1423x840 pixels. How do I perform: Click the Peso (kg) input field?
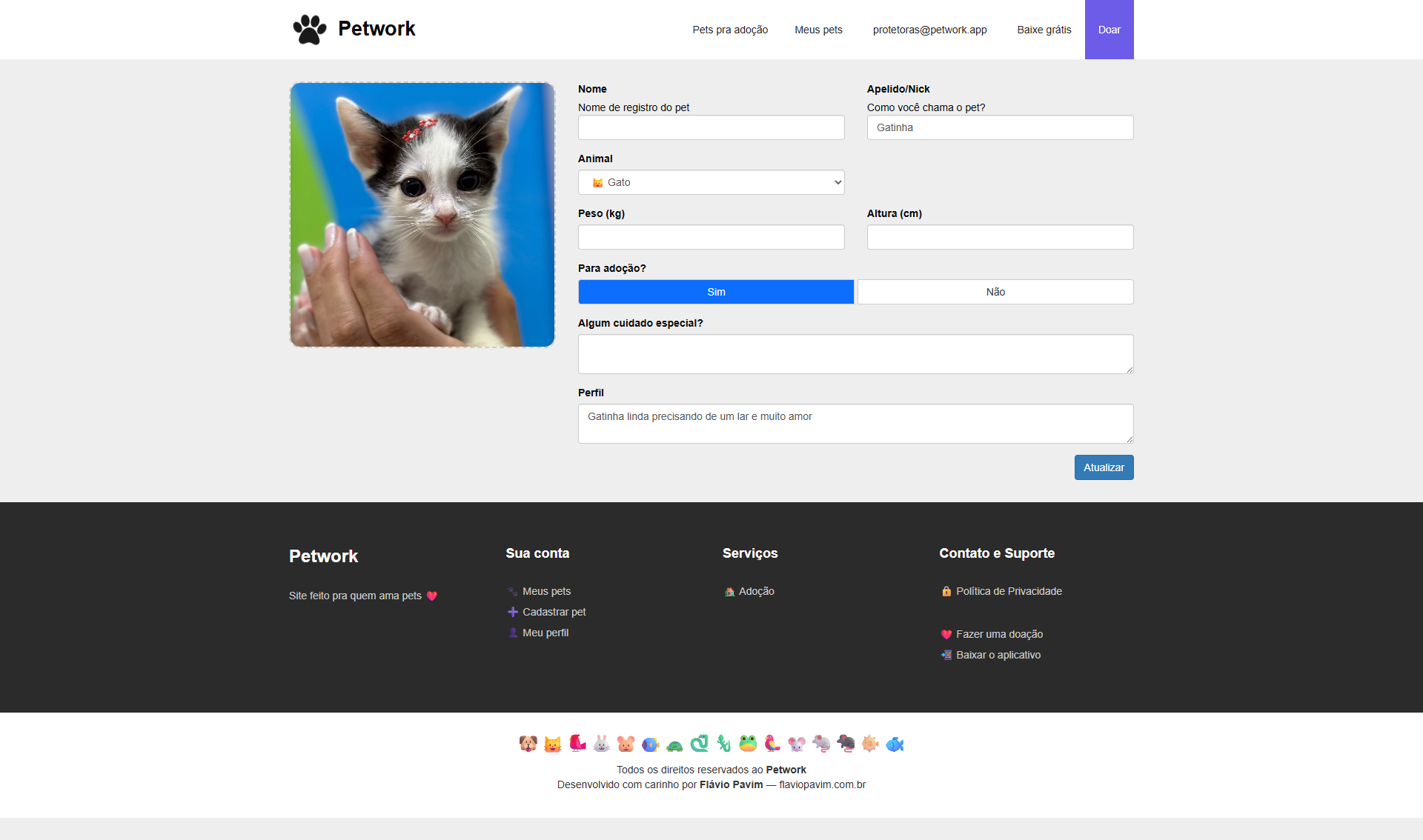click(711, 237)
